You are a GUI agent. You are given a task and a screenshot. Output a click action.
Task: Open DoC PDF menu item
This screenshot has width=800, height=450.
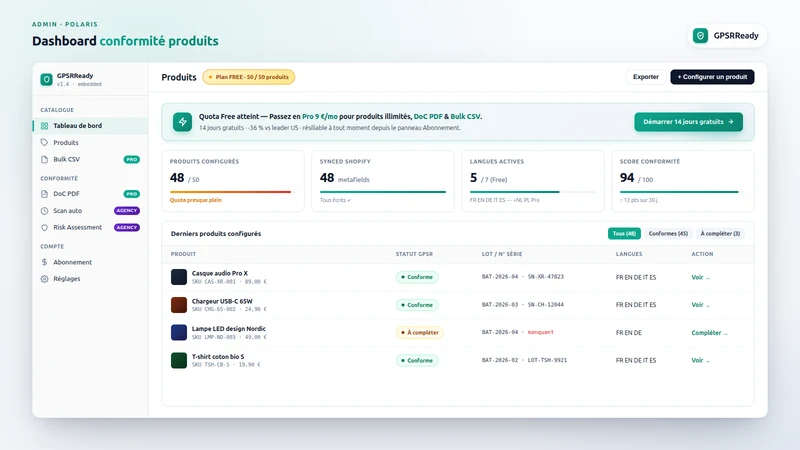(90, 194)
